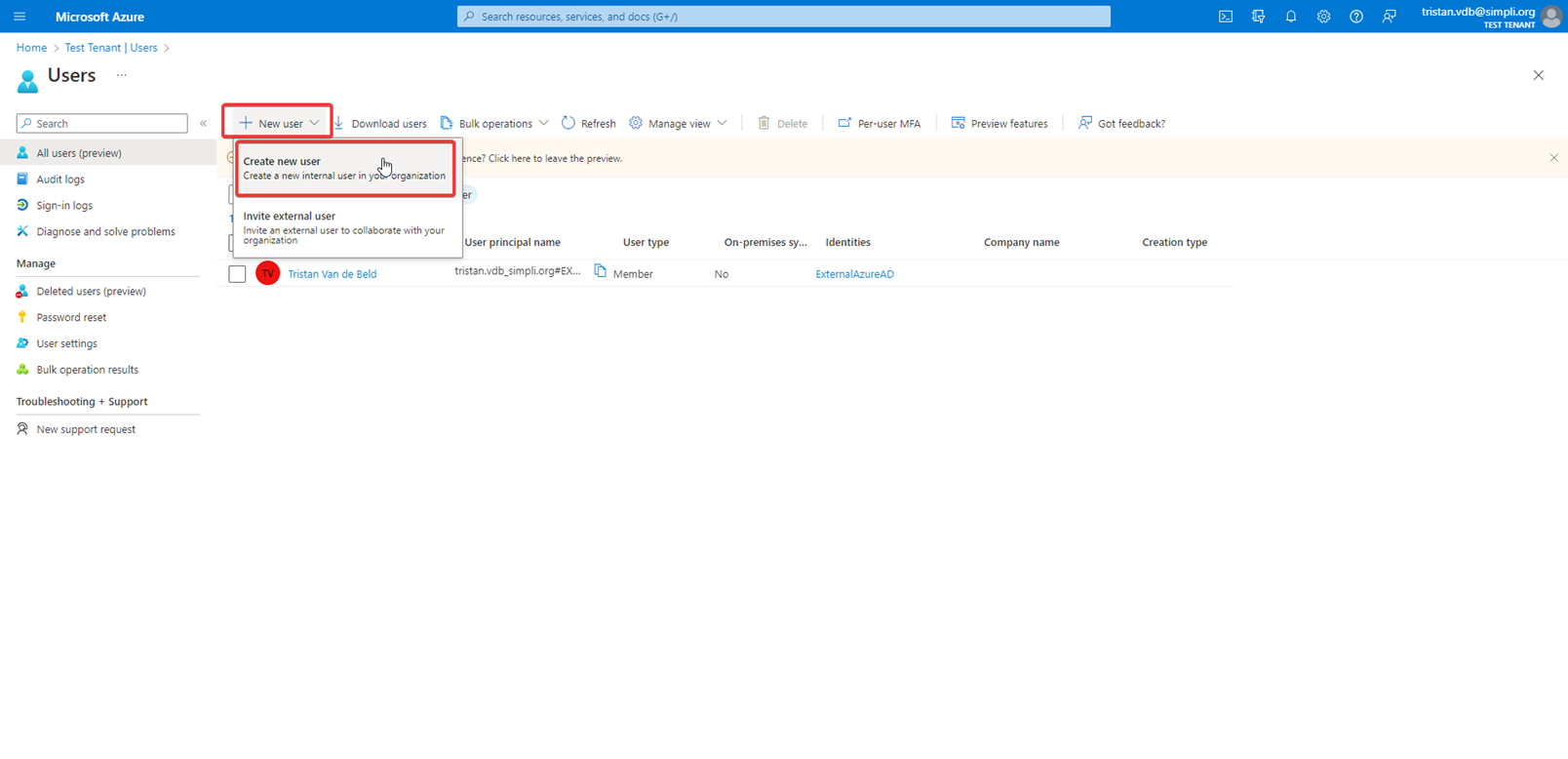The width and height of the screenshot is (1568, 759).
Task: Focus the sidebar Search box
Action: click(102, 123)
